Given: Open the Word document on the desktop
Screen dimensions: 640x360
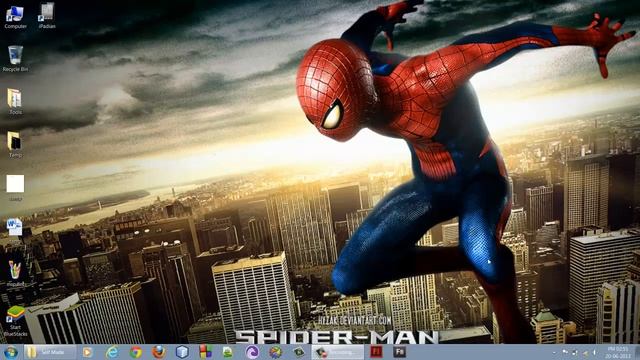Looking at the screenshot, I should (x=15, y=227).
